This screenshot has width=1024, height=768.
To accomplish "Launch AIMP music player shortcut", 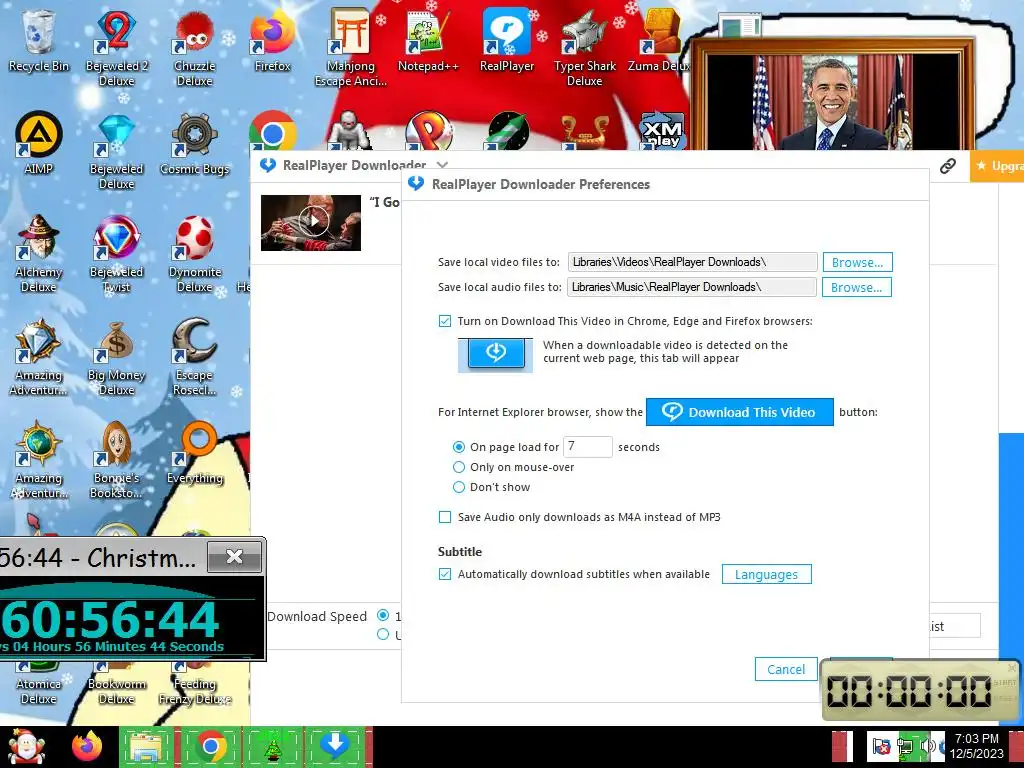I will coord(39,142).
